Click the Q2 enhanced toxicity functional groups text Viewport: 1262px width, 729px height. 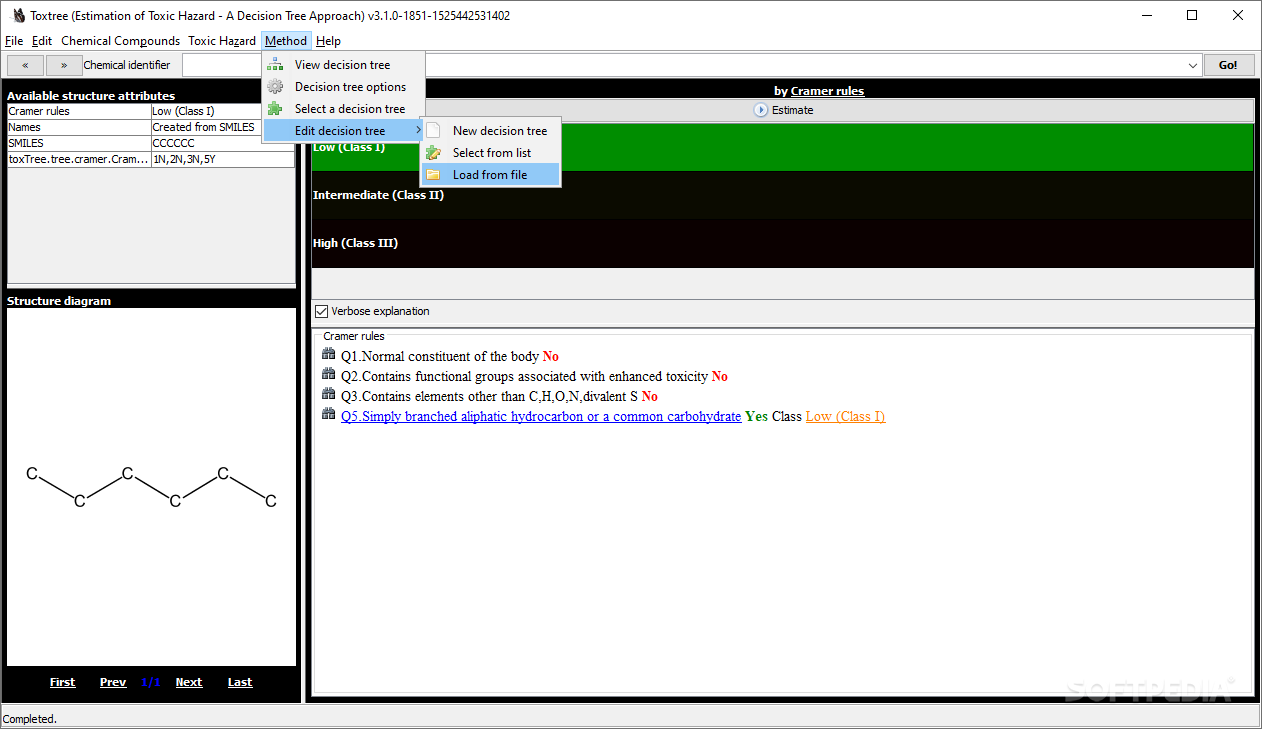point(524,376)
